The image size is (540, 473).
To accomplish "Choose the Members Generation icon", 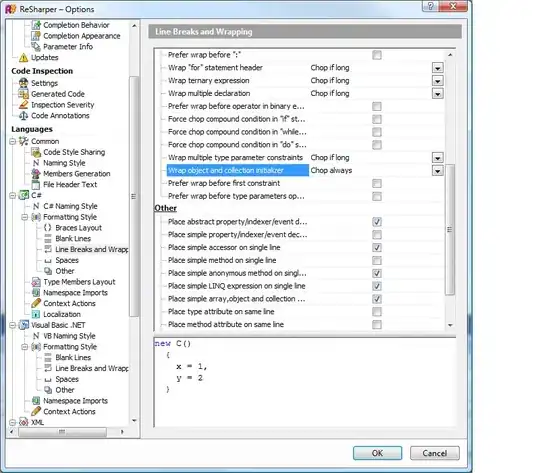I will [x=36, y=174].
